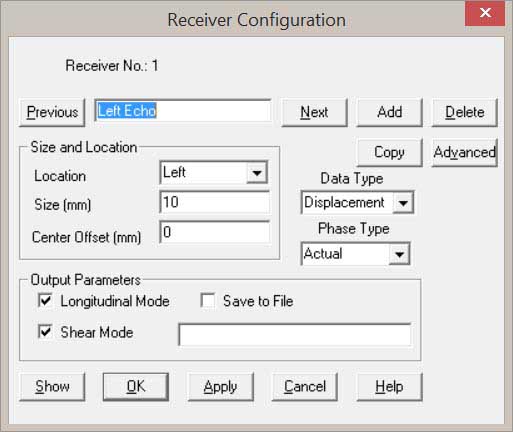Apply the receiver settings
The height and width of the screenshot is (432, 513).
pyautogui.click(x=220, y=387)
